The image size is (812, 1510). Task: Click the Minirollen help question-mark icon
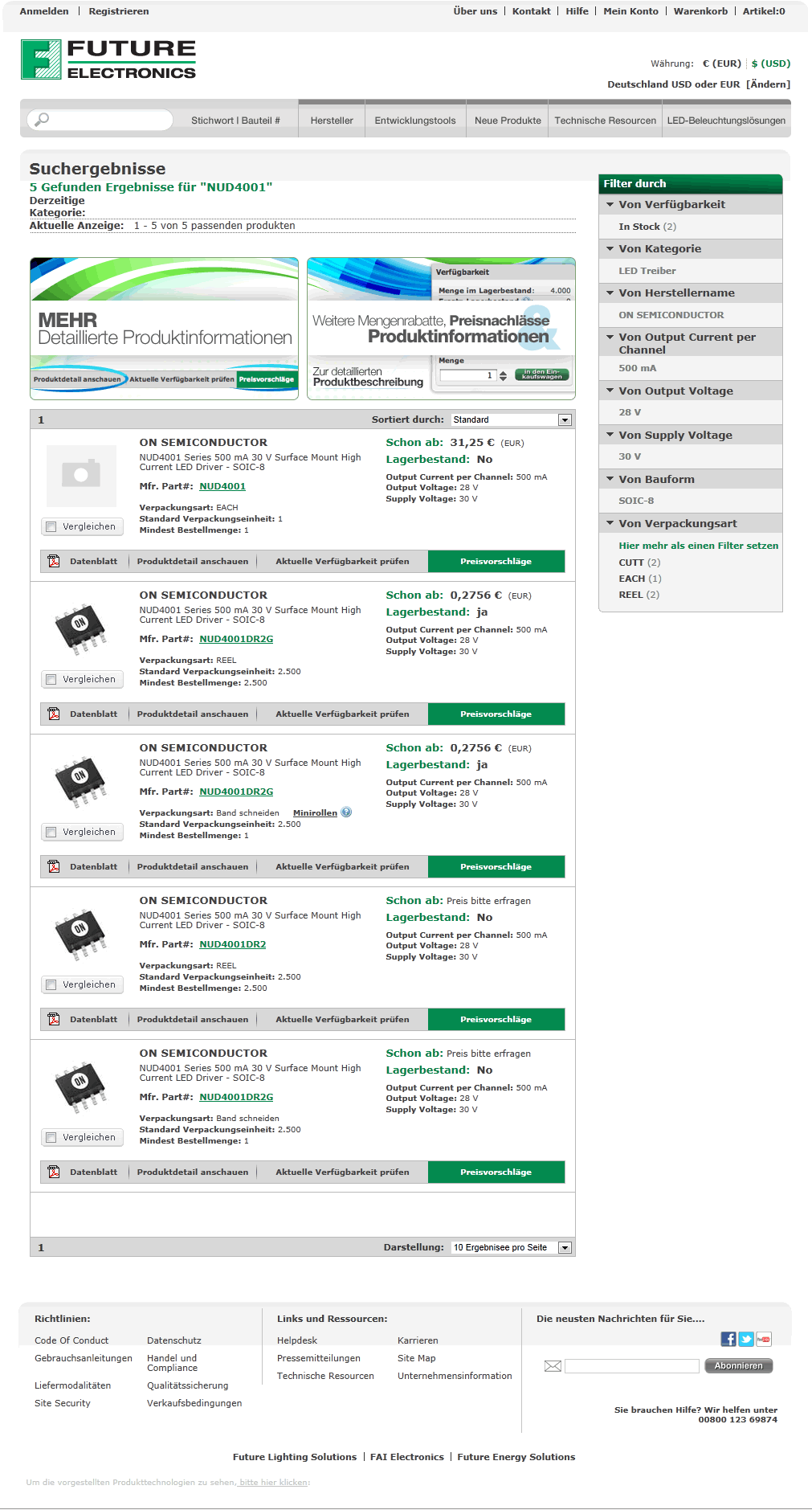[346, 812]
